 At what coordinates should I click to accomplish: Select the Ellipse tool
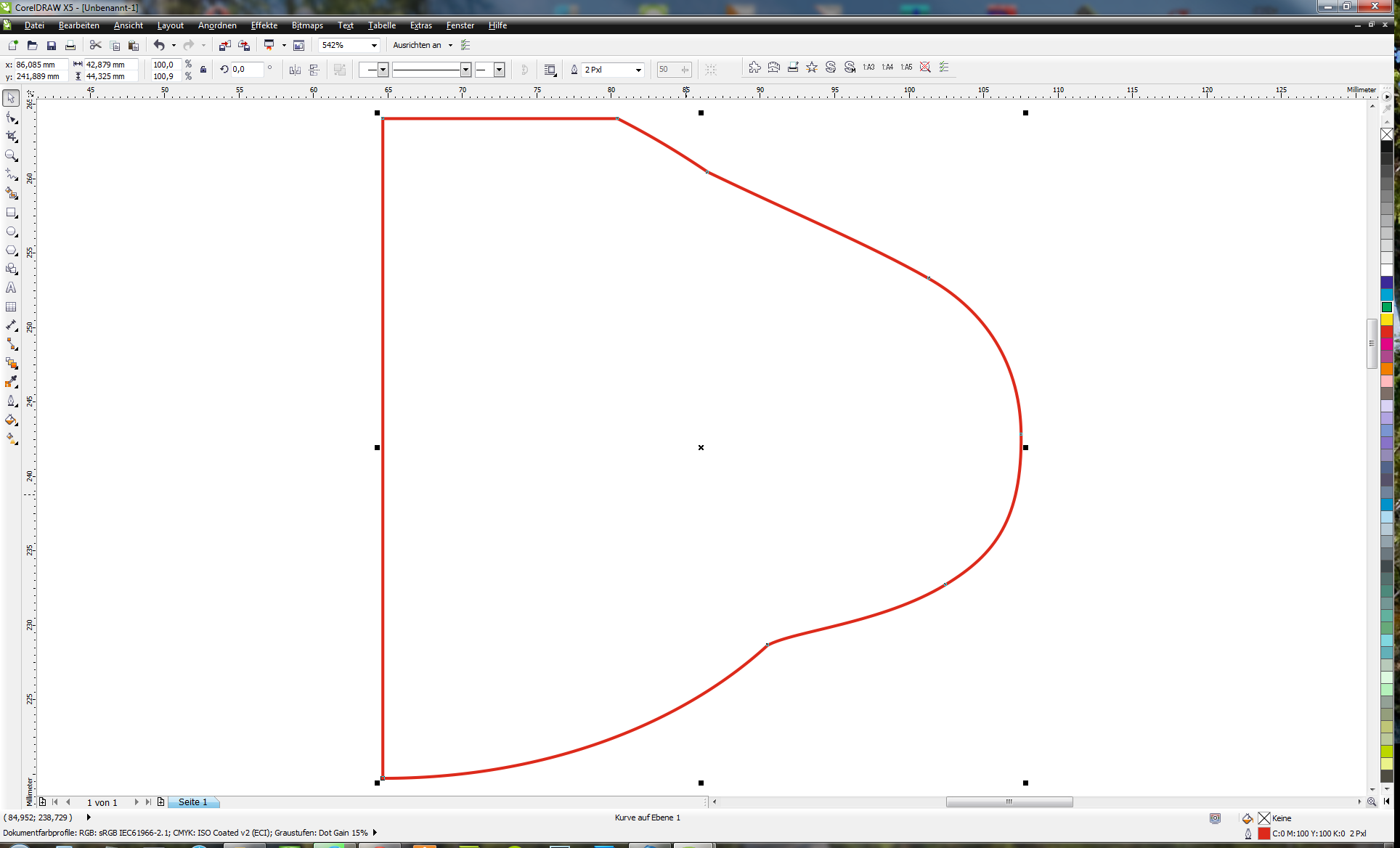(11, 232)
